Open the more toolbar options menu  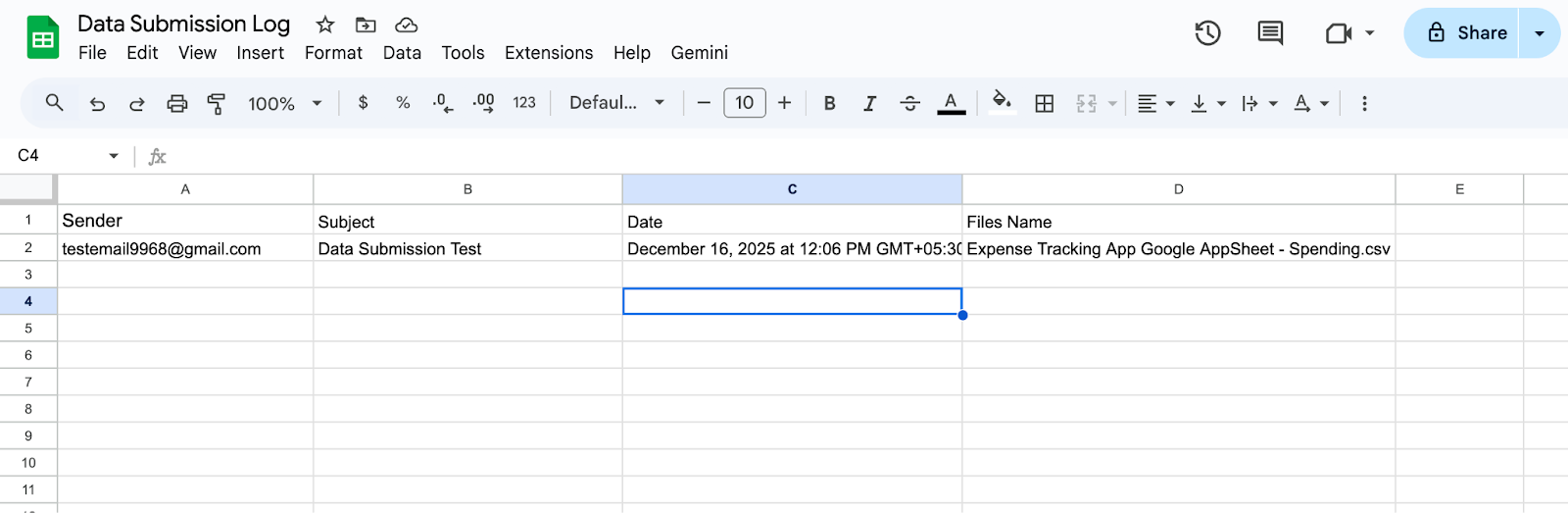(x=1364, y=103)
